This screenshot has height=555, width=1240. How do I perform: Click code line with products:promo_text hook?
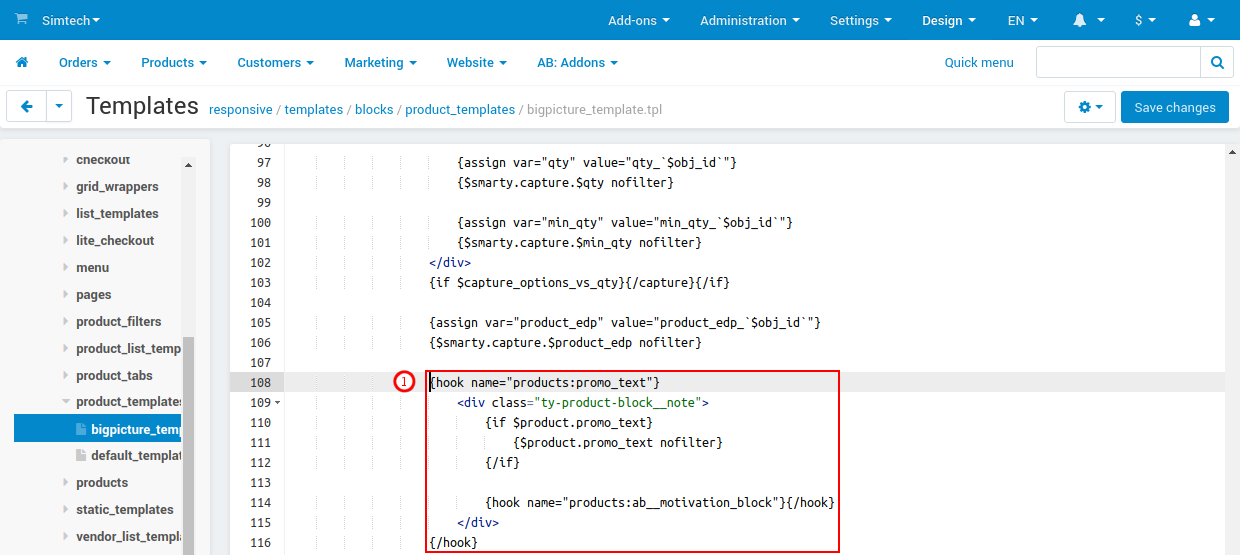[545, 383]
